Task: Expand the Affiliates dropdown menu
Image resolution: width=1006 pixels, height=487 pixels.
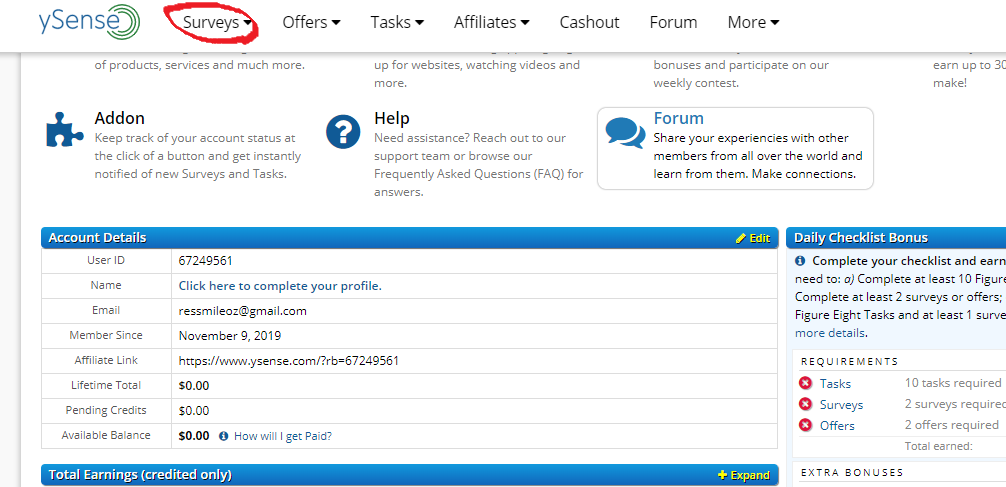Action: [491, 22]
